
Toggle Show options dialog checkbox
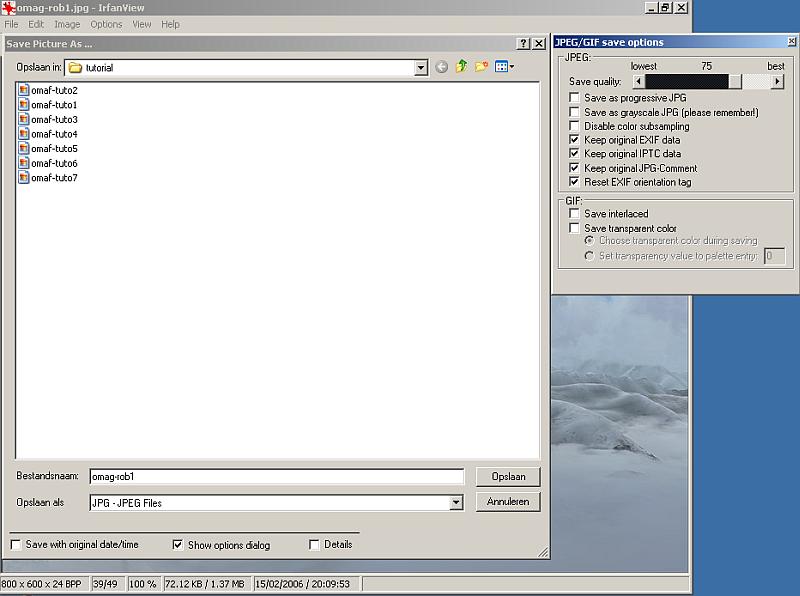(x=178, y=545)
